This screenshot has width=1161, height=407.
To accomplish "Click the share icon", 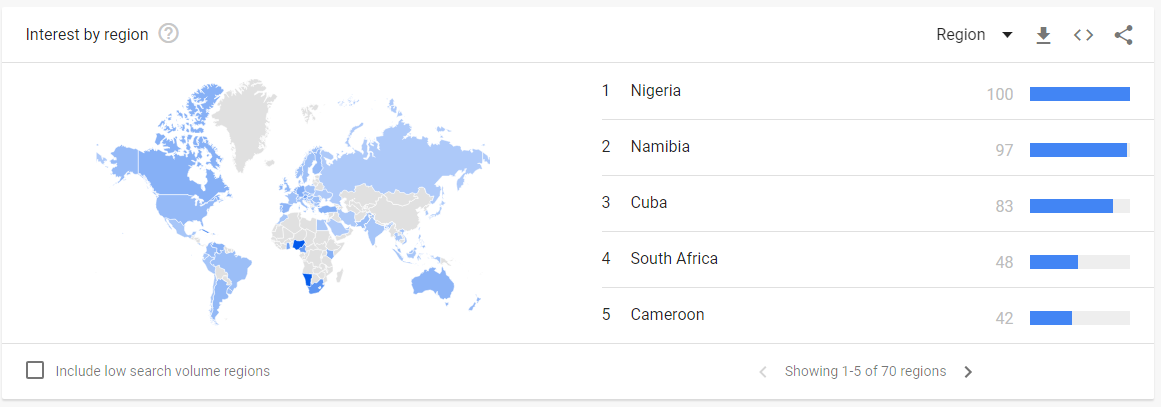I will click(x=1123, y=35).
